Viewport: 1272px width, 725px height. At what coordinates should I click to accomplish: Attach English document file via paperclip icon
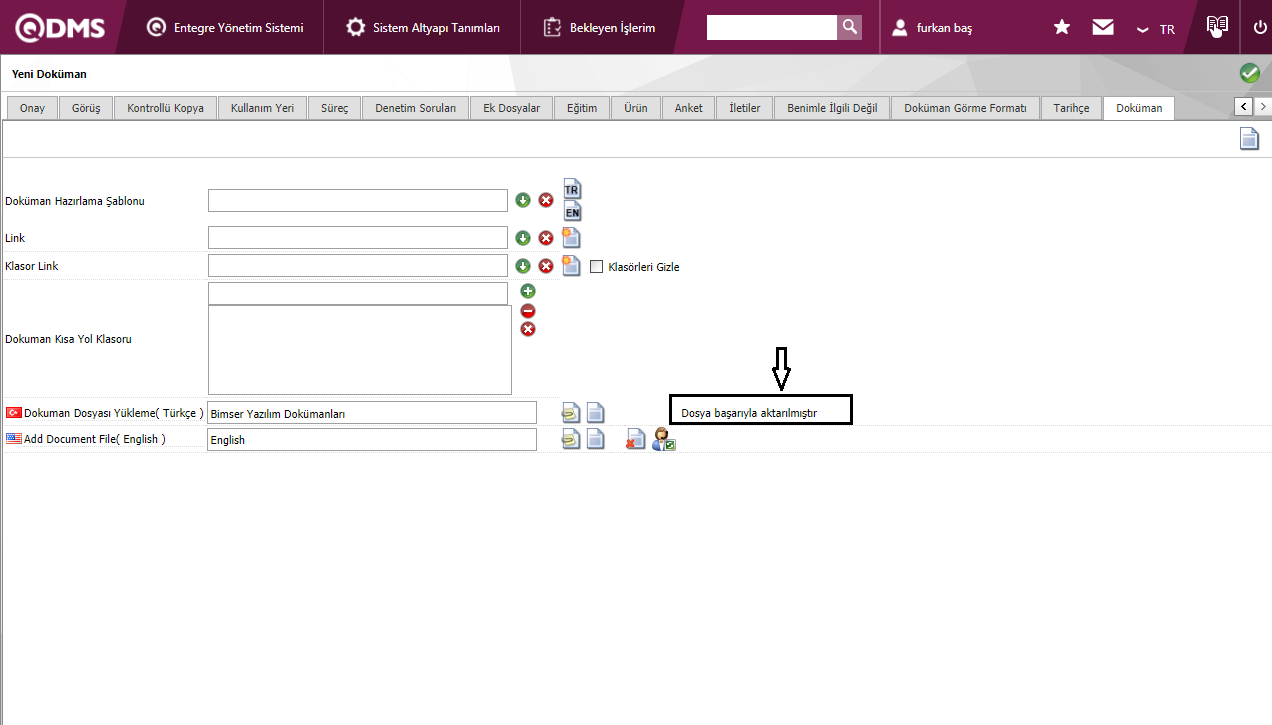point(571,439)
